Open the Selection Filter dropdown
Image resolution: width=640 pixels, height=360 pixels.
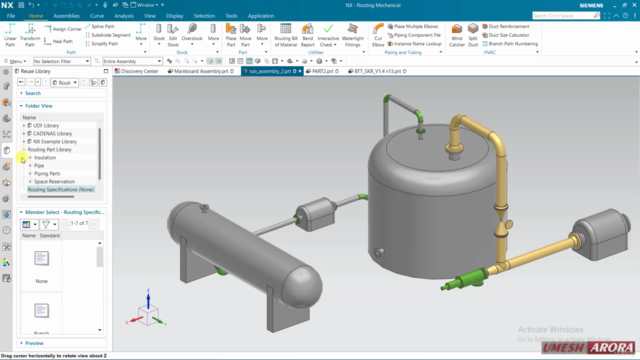click(x=61, y=61)
